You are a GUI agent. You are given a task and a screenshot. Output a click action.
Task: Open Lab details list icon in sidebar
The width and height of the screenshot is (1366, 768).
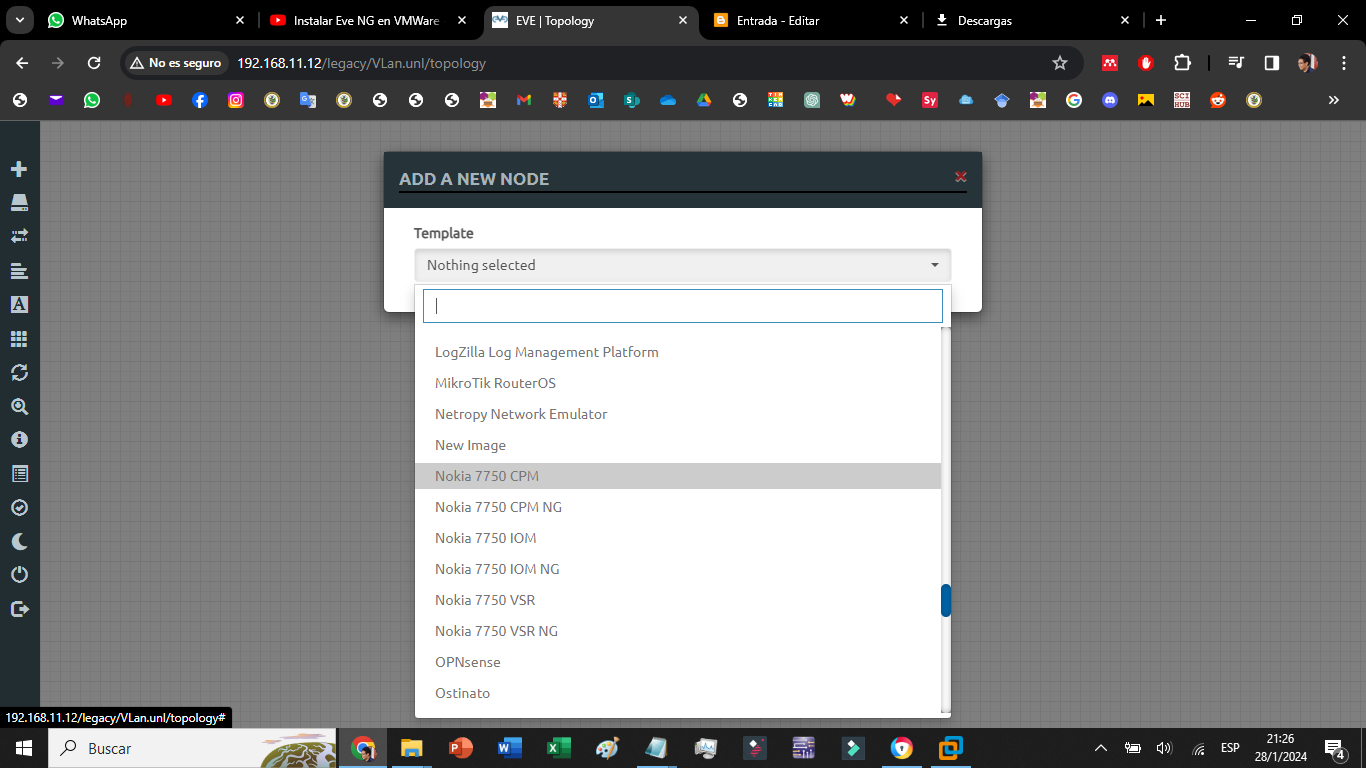(18, 473)
